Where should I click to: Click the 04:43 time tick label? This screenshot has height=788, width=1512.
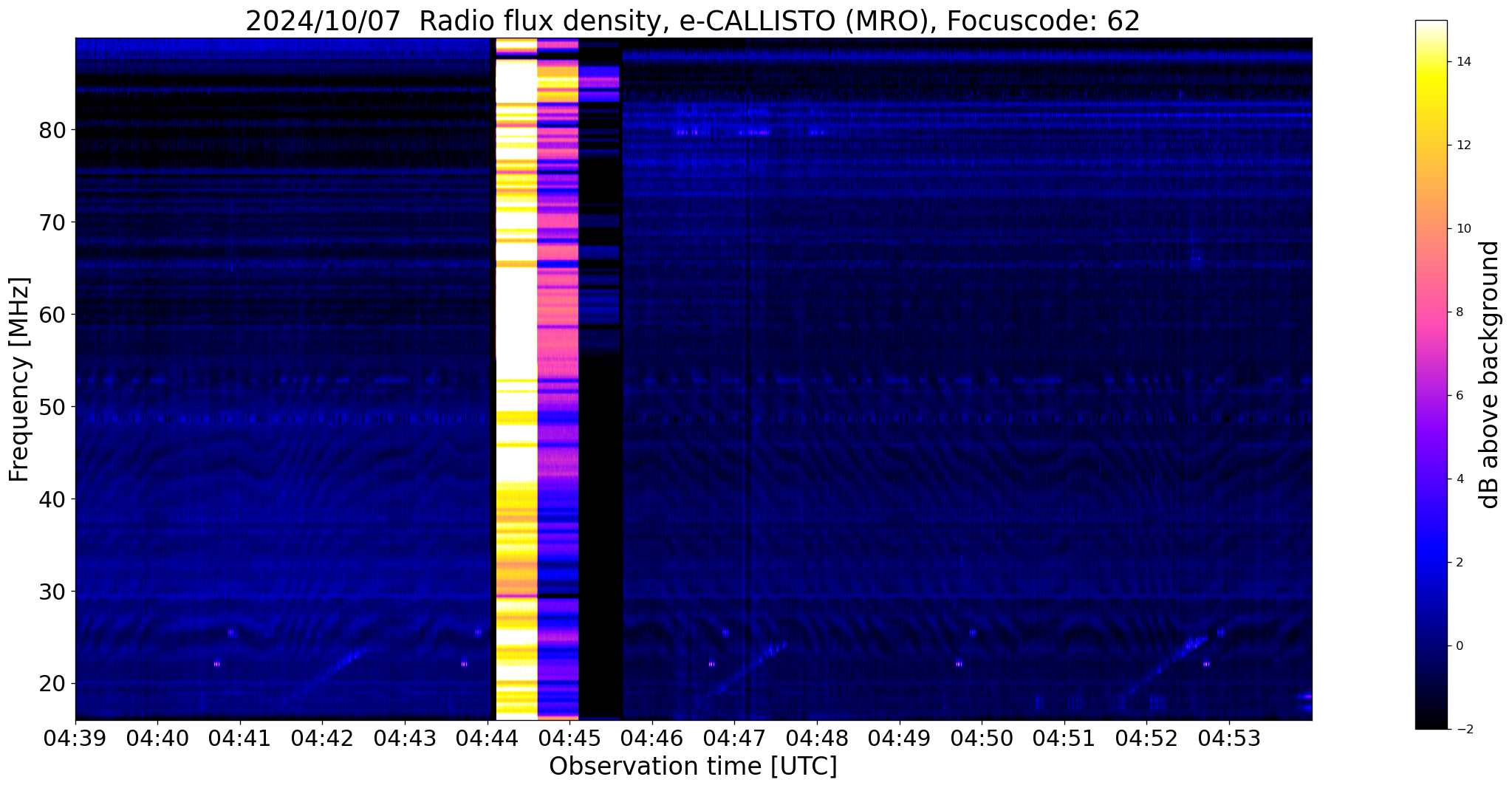pyautogui.click(x=405, y=738)
